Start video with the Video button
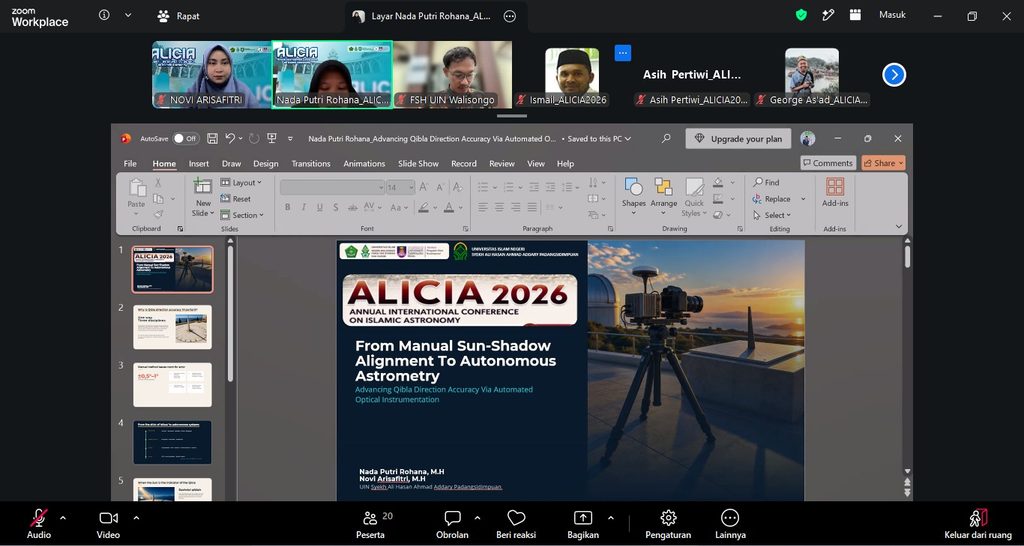This screenshot has width=1024, height=546. [108, 524]
